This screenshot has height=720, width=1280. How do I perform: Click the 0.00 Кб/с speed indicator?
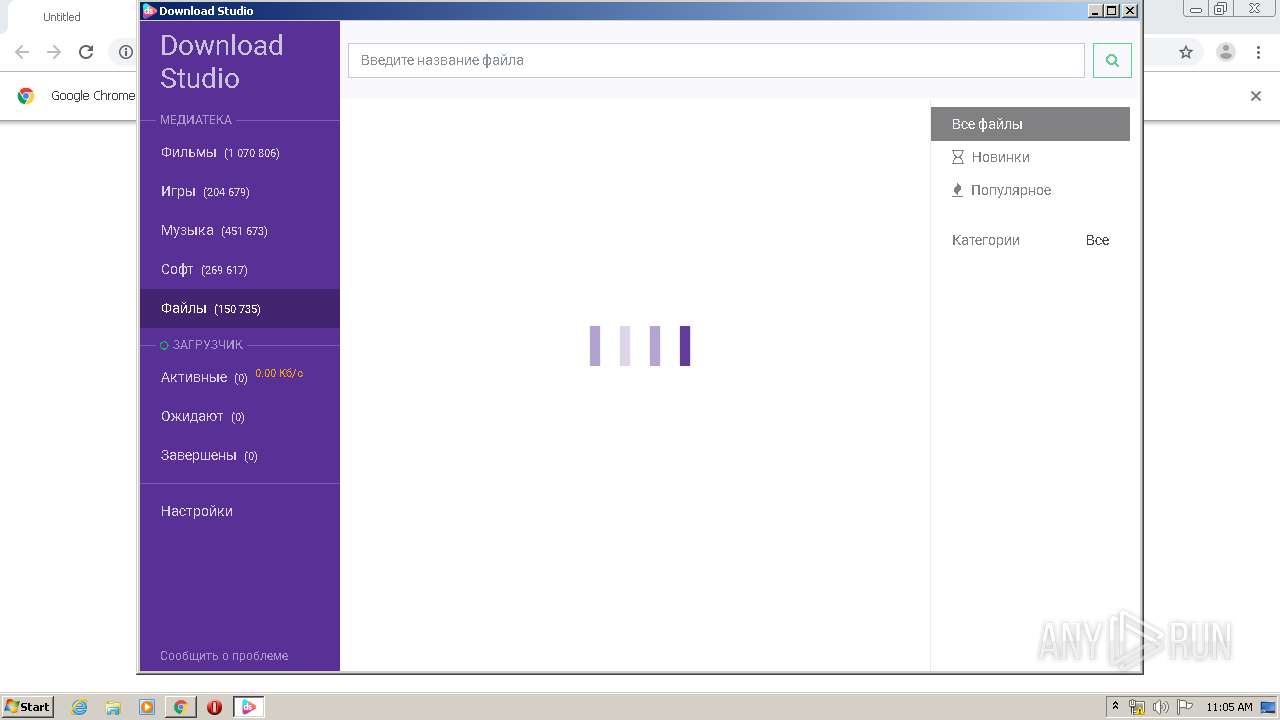pyautogui.click(x=279, y=373)
